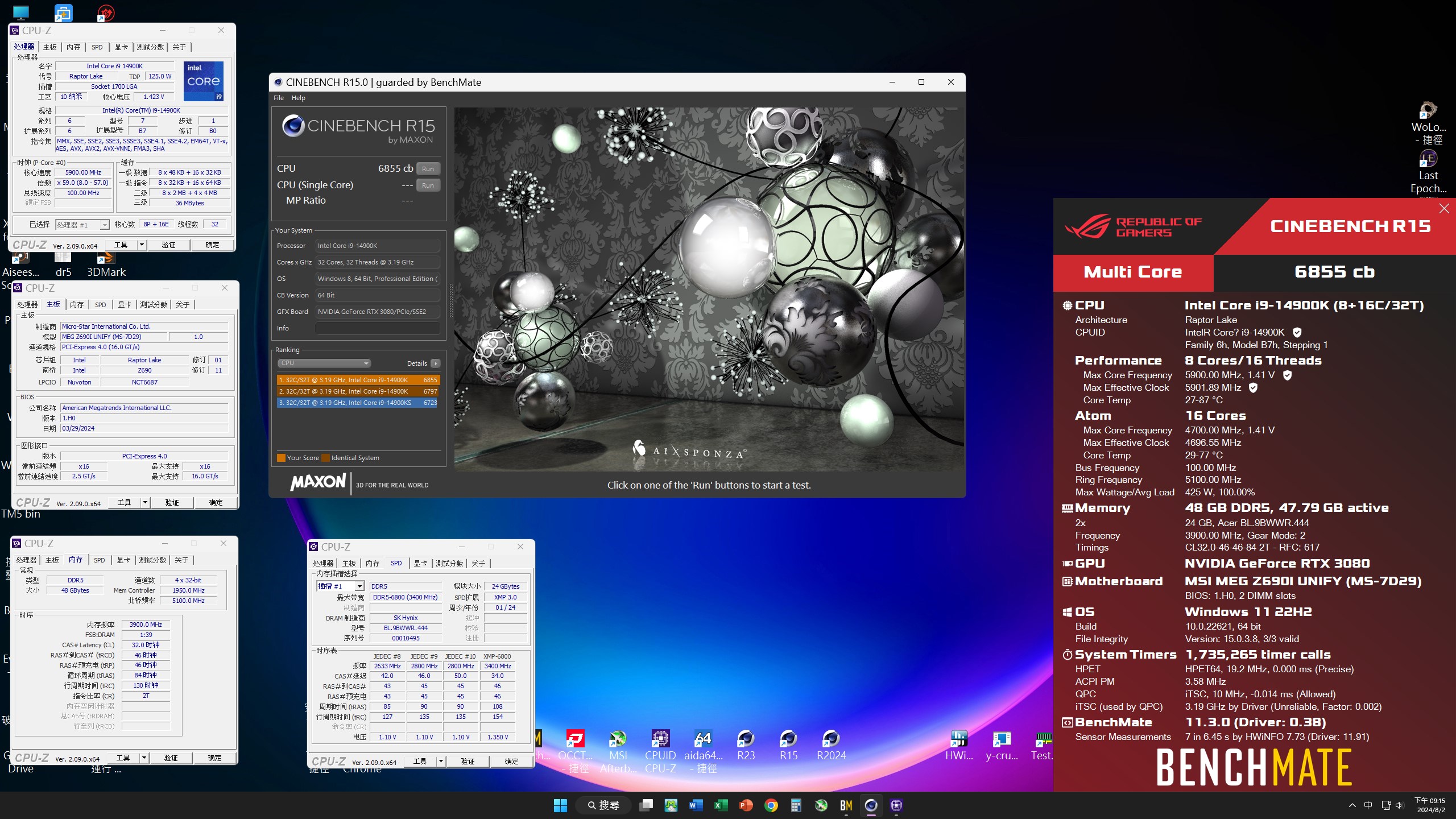
Task: Open Task View from taskbar
Action: pyautogui.click(x=646, y=805)
